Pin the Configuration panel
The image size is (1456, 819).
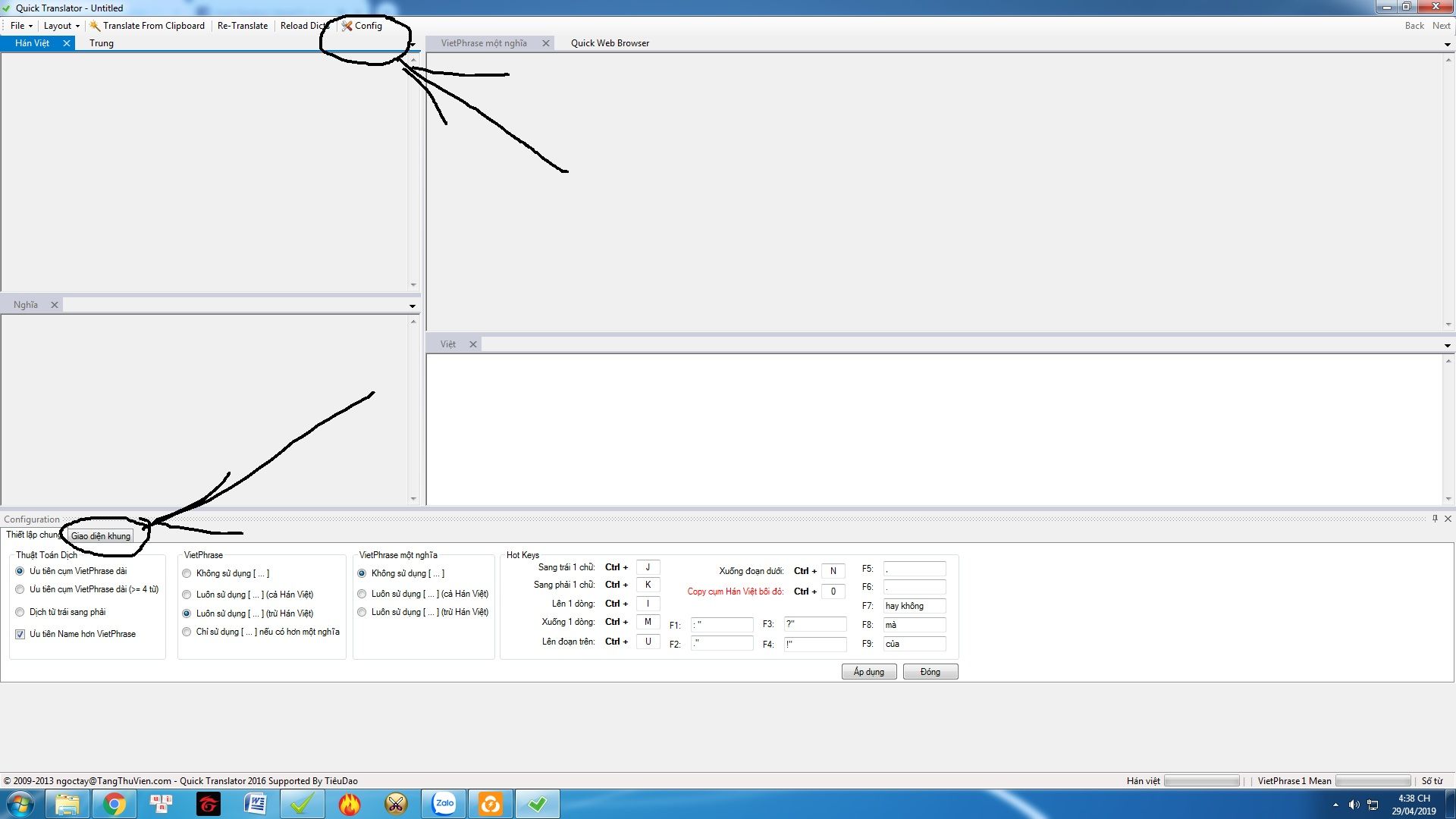coord(1435,519)
